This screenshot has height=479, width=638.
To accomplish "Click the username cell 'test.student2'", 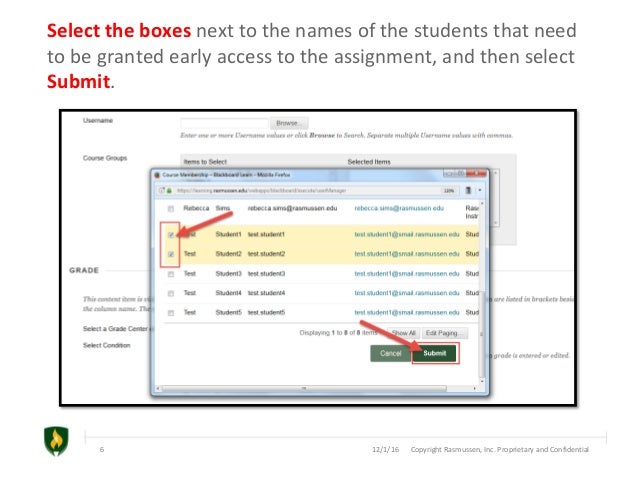I will (x=266, y=254).
